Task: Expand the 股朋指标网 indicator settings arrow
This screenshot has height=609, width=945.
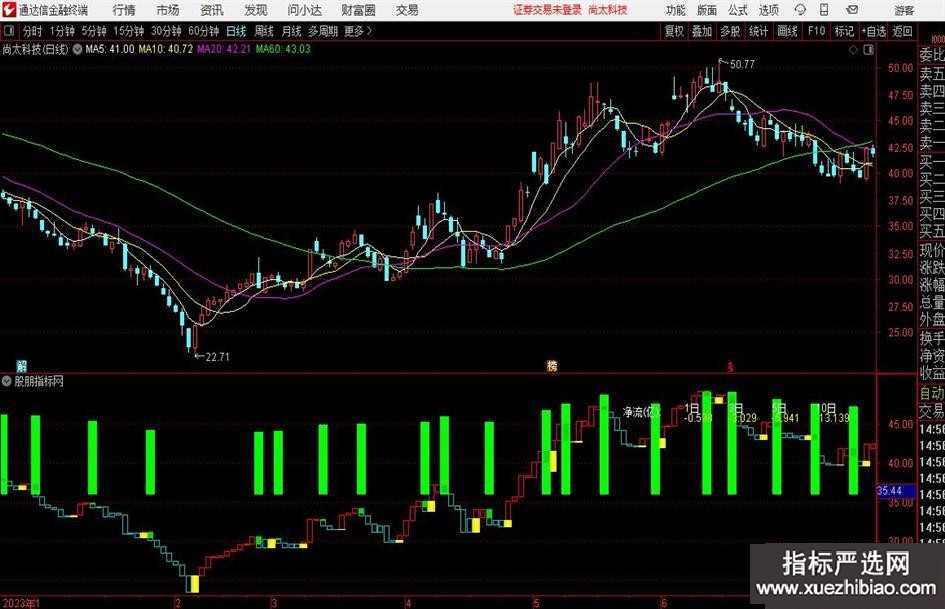Action: [x=7, y=381]
